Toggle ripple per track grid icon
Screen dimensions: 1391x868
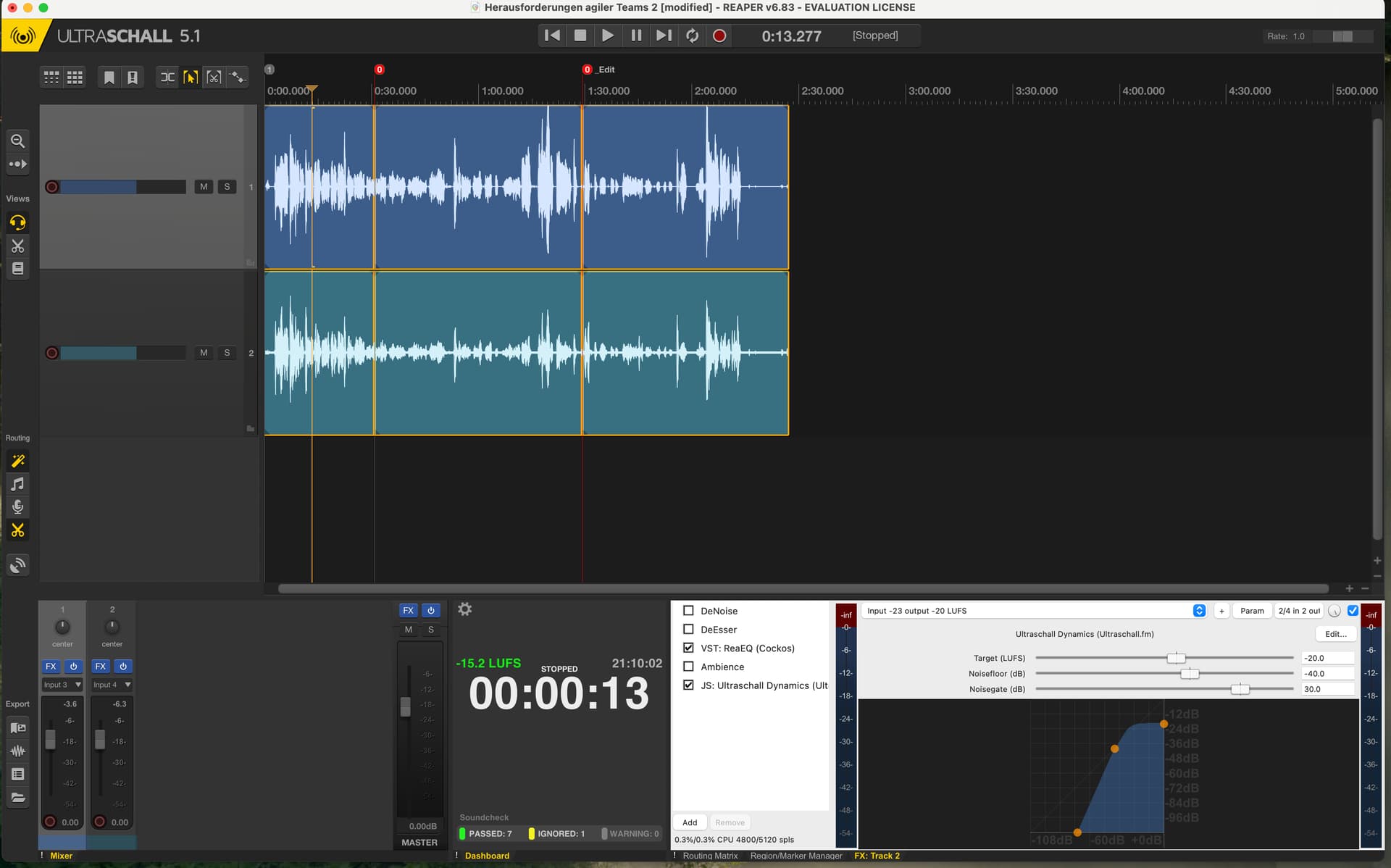51,78
